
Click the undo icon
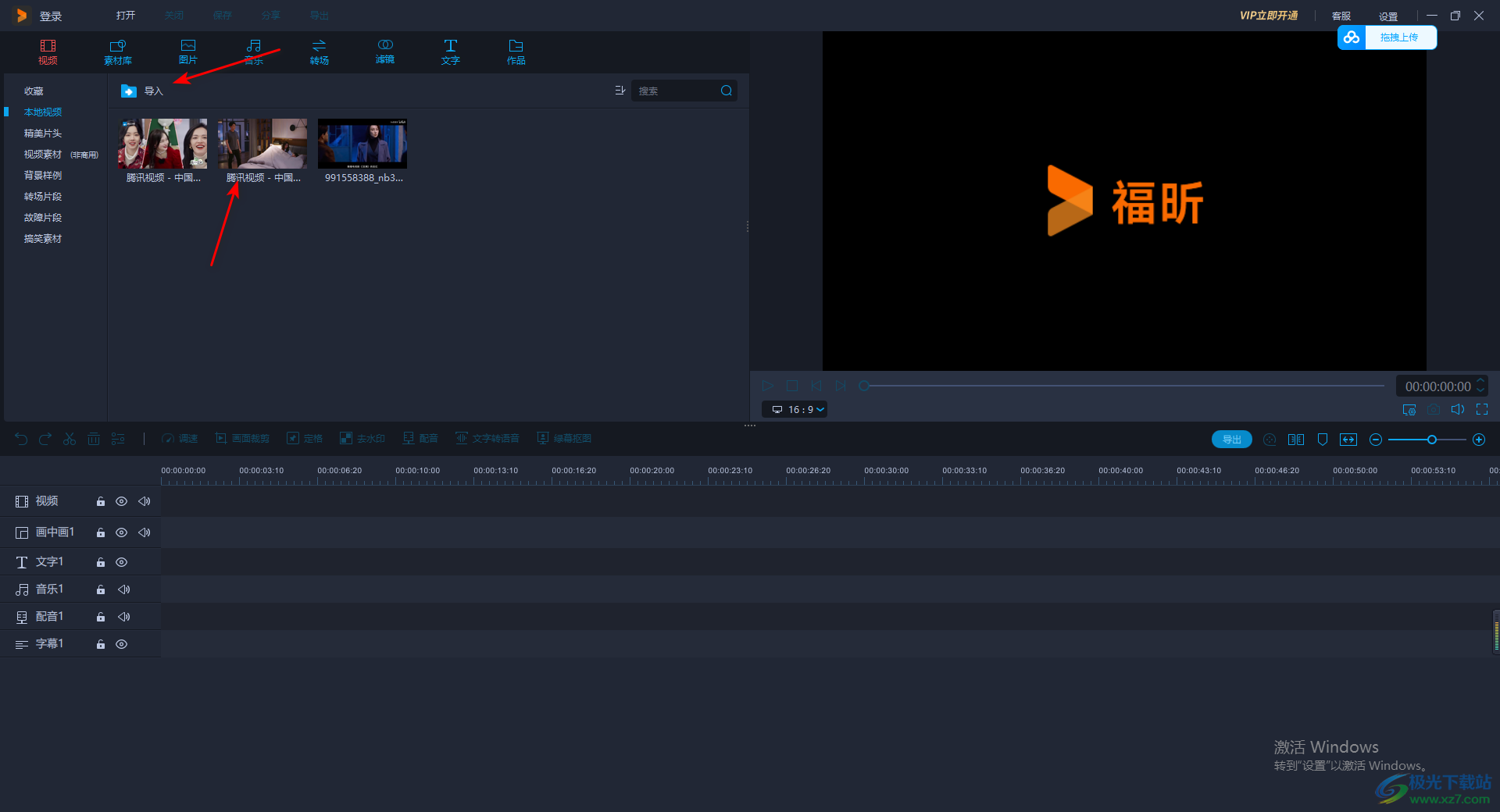[21, 439]
